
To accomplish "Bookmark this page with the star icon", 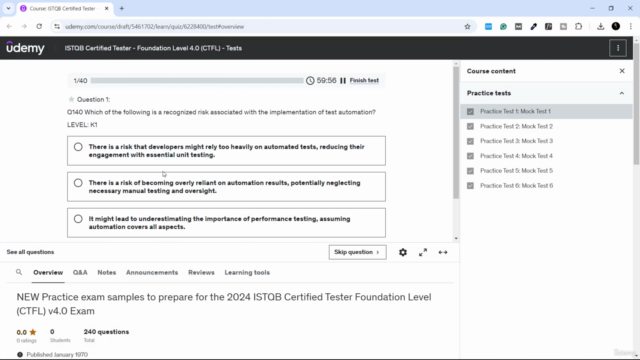I will 467,27.
